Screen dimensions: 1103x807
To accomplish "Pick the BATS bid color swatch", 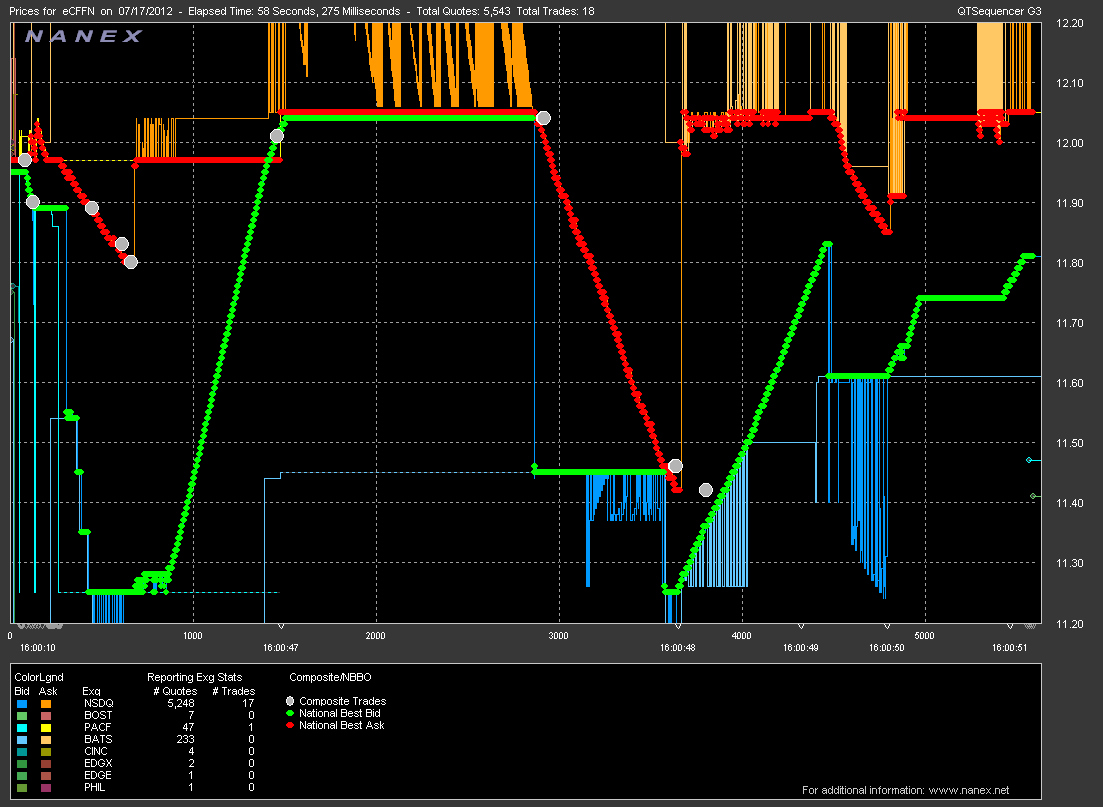I will coord(22,739).
